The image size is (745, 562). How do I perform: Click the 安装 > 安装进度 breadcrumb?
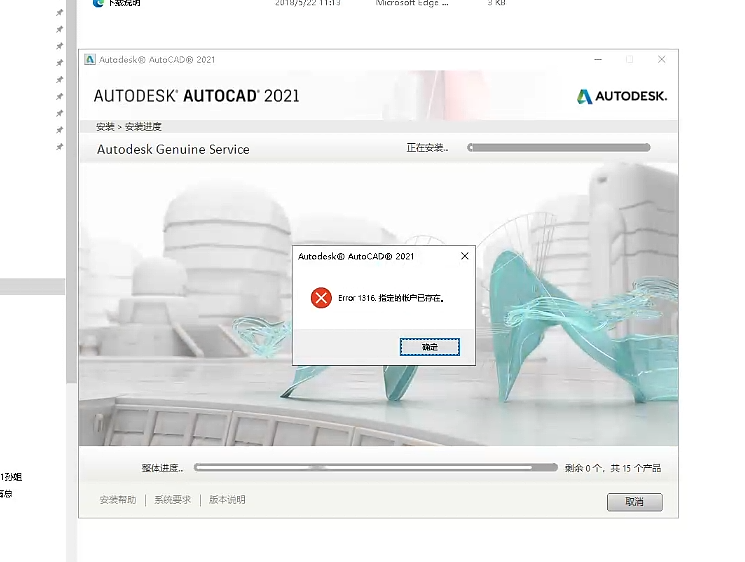(129, 127)
